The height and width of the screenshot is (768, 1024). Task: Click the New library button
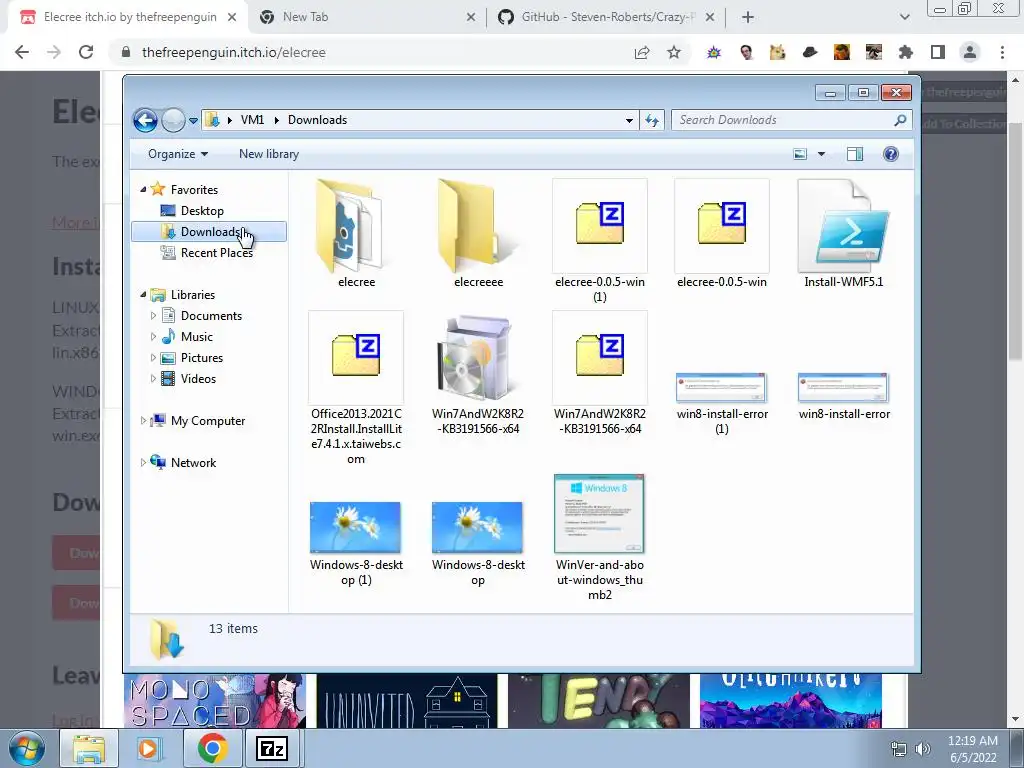click(x=268, y=154)
